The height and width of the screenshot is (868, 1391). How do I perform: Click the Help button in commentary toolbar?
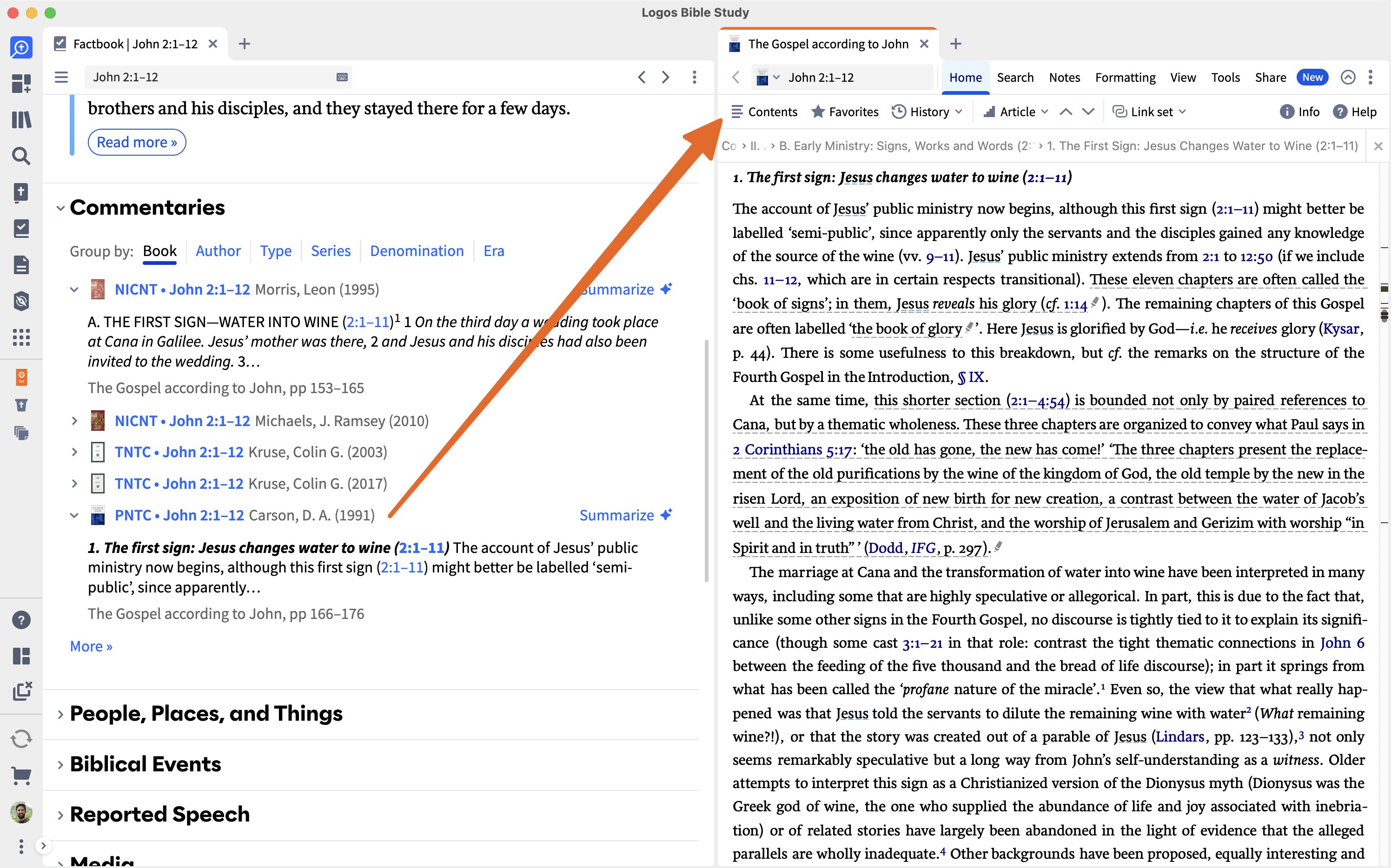[1354, 112]
